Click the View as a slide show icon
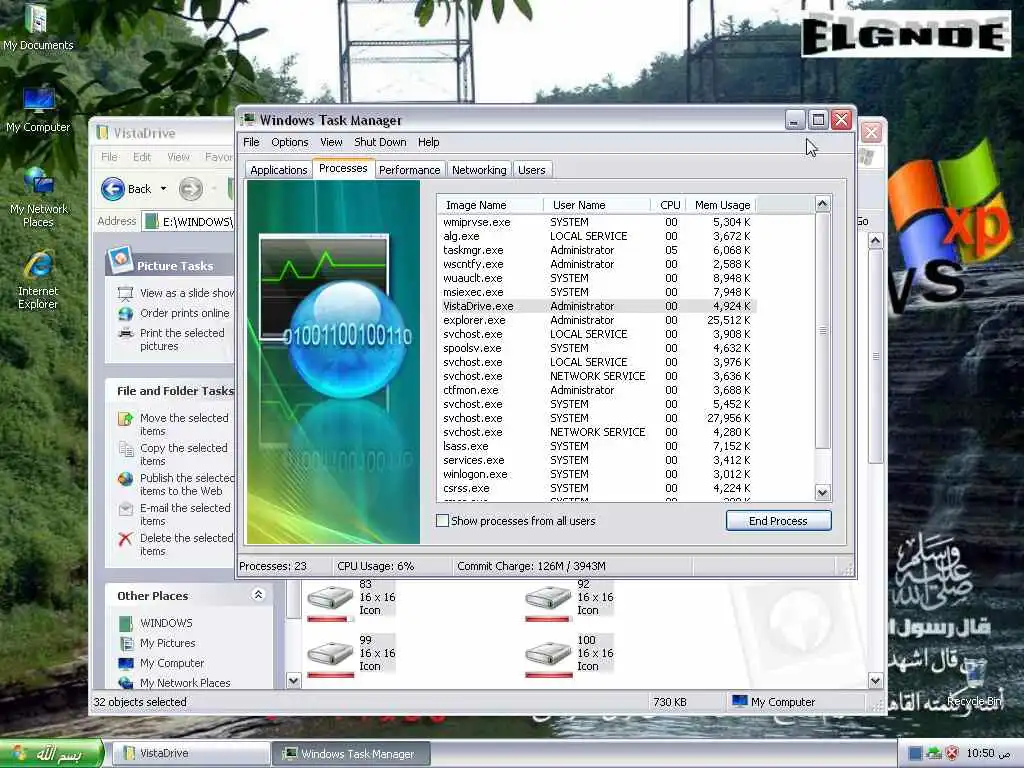 (x=125, y=293)
